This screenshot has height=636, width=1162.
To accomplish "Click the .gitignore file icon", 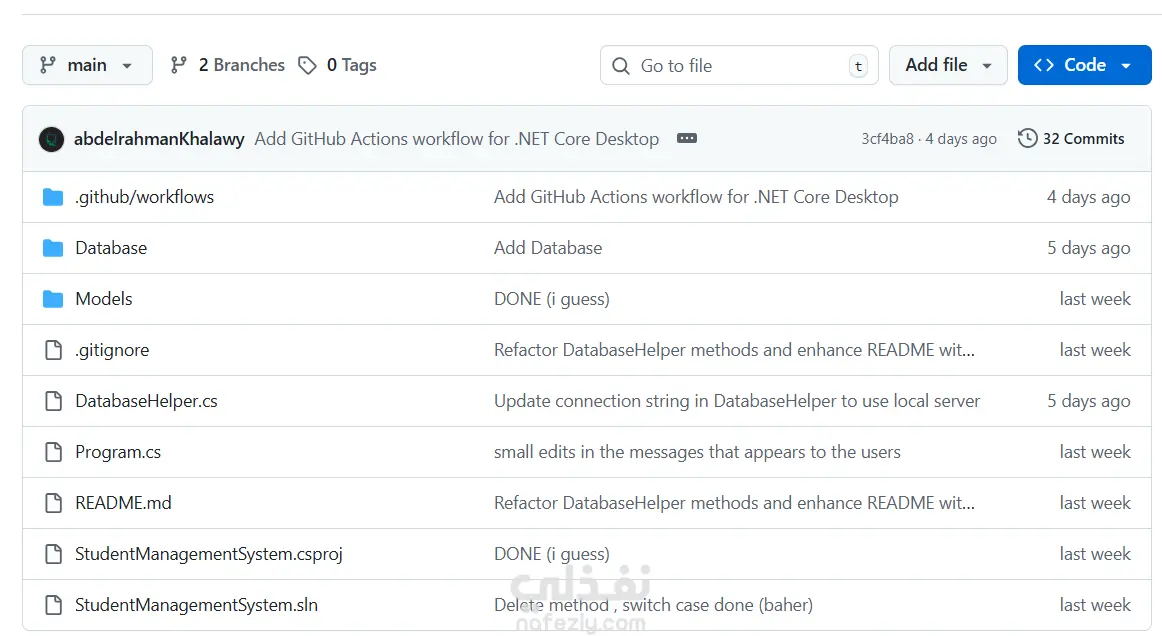I will (53, 350).
